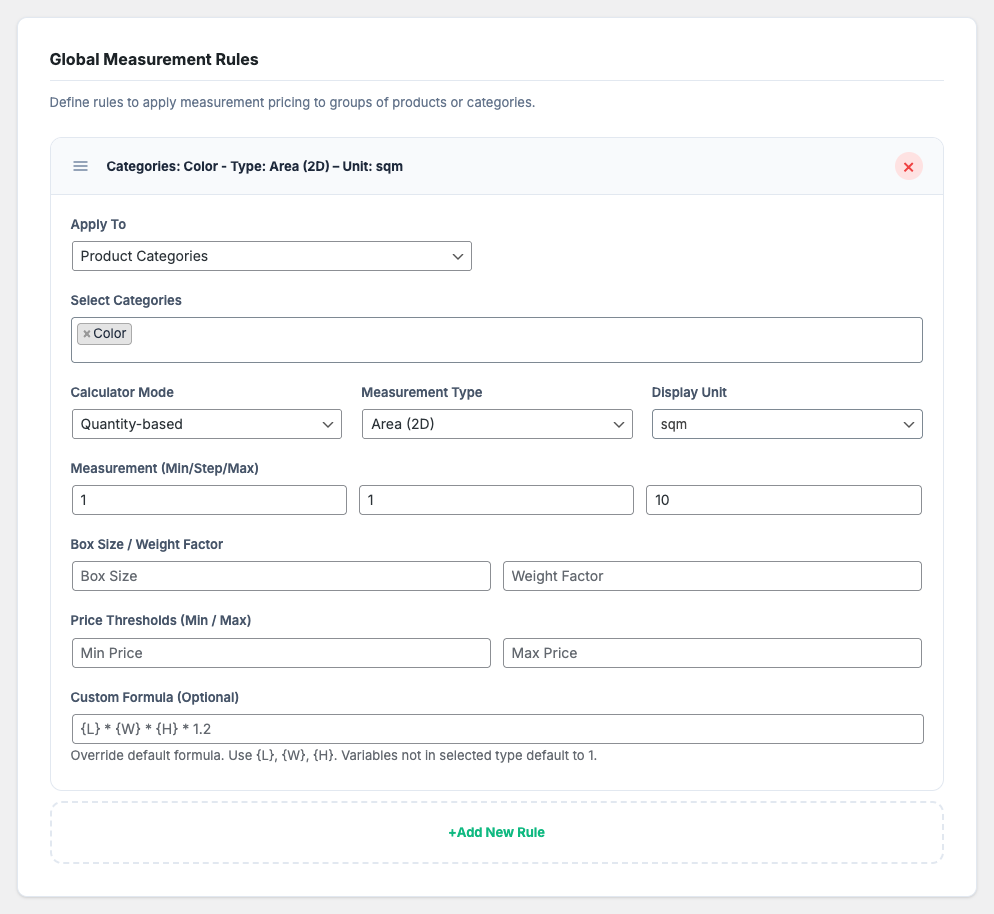Expand the Calculator Mode dropdown
994x914 pixels.
[x=207, y=424]
